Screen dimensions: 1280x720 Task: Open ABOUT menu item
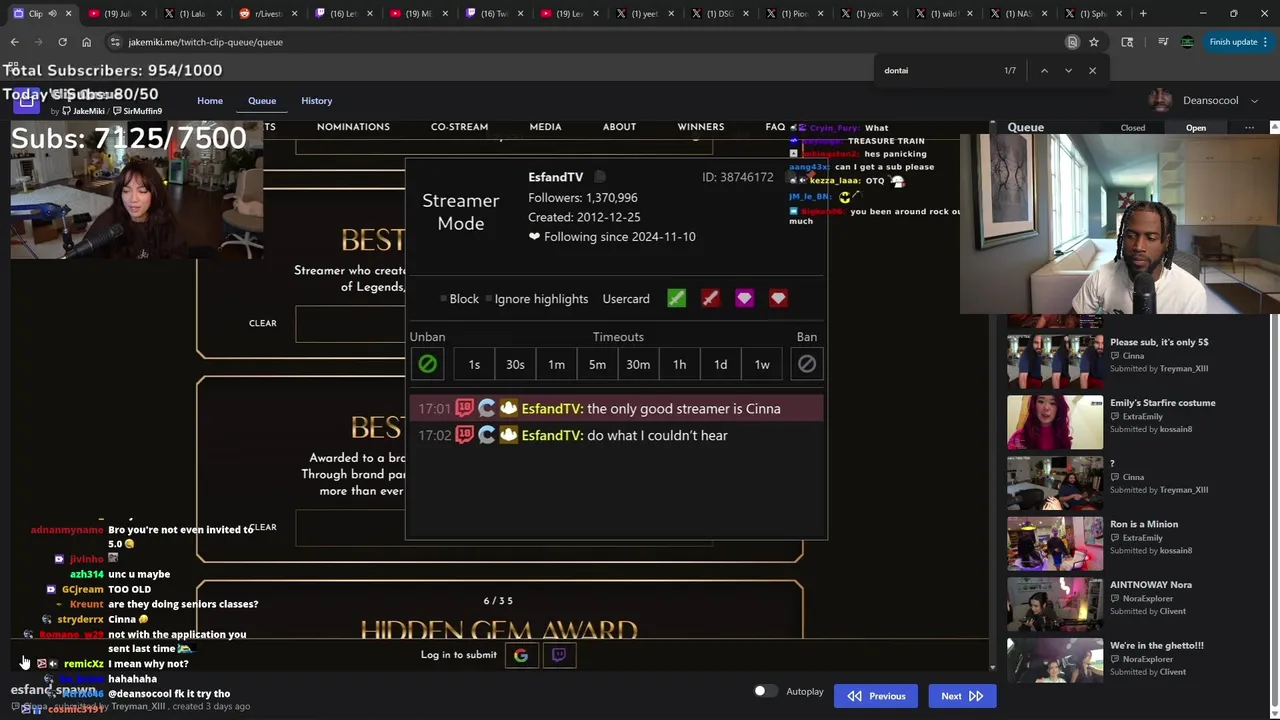[x=619, y=127]
